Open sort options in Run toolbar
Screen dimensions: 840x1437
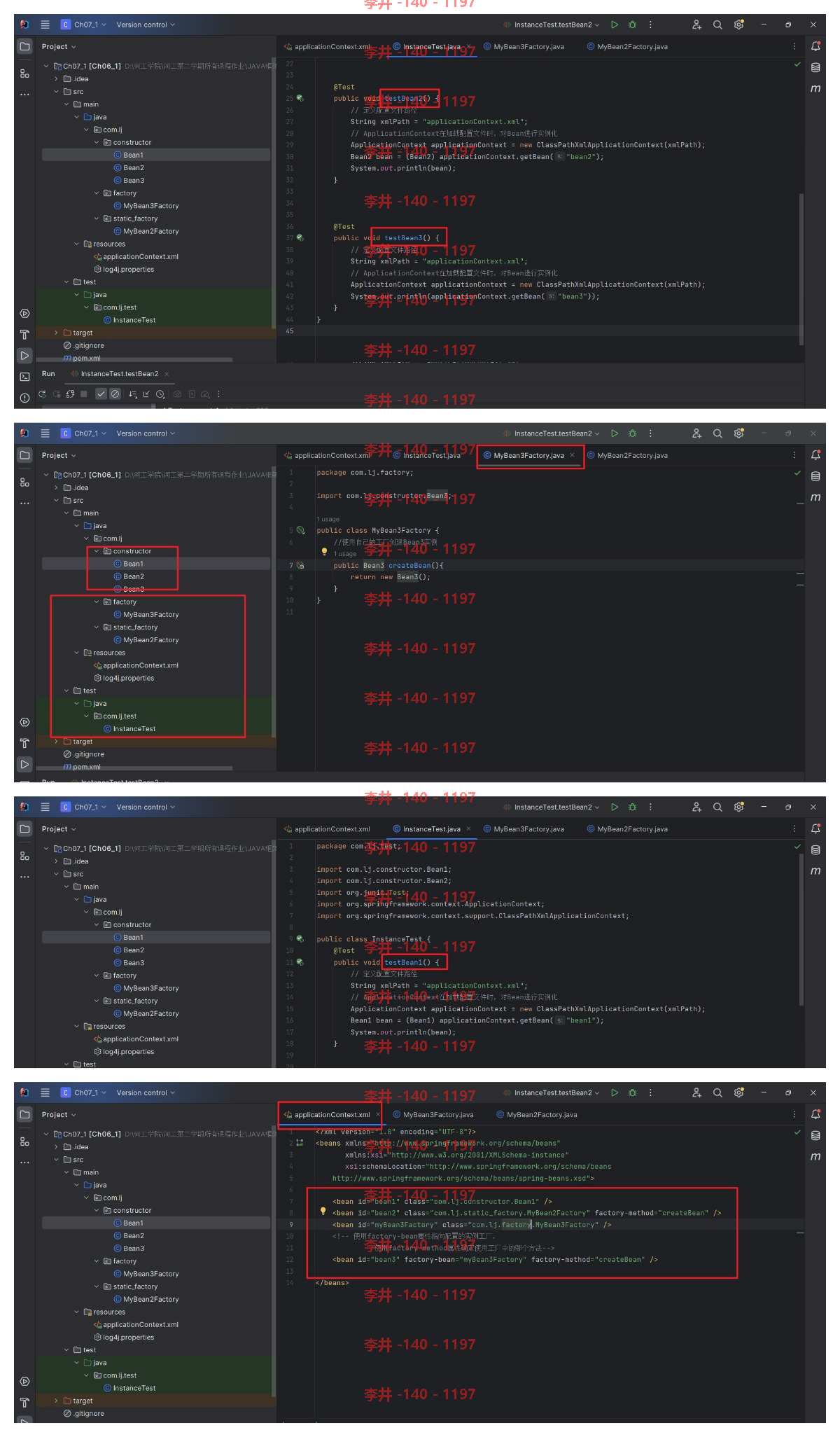[133, 394]
